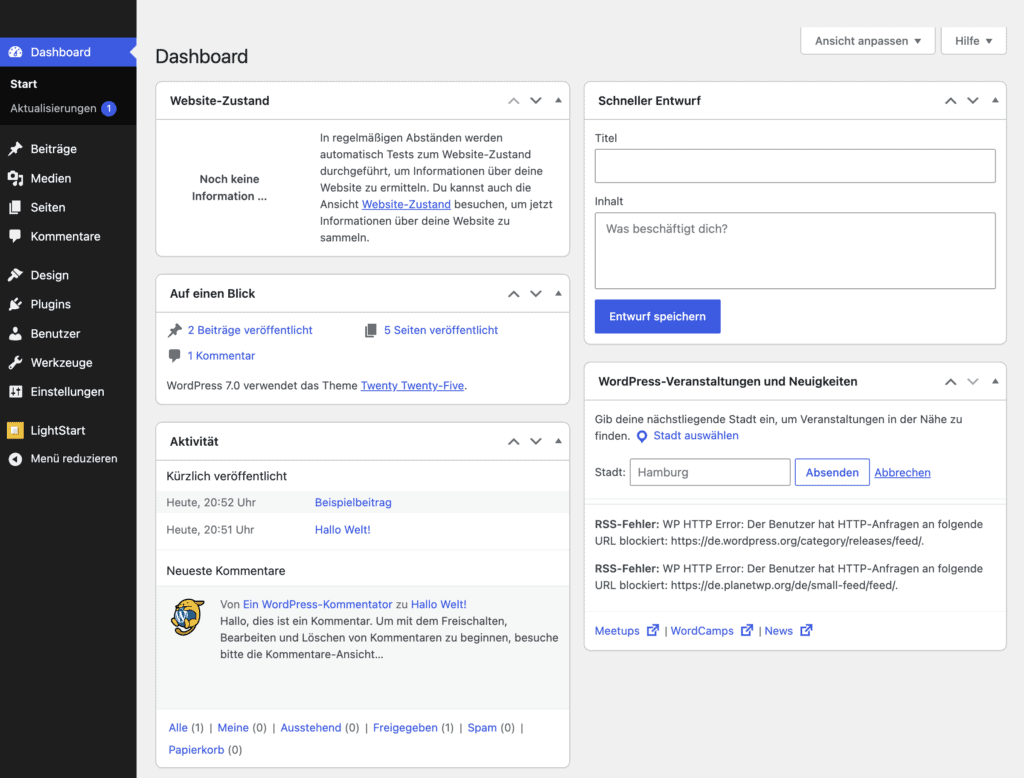Open the Hilfe dropdown
The image size is (1024, 778).
pos(974,41)
